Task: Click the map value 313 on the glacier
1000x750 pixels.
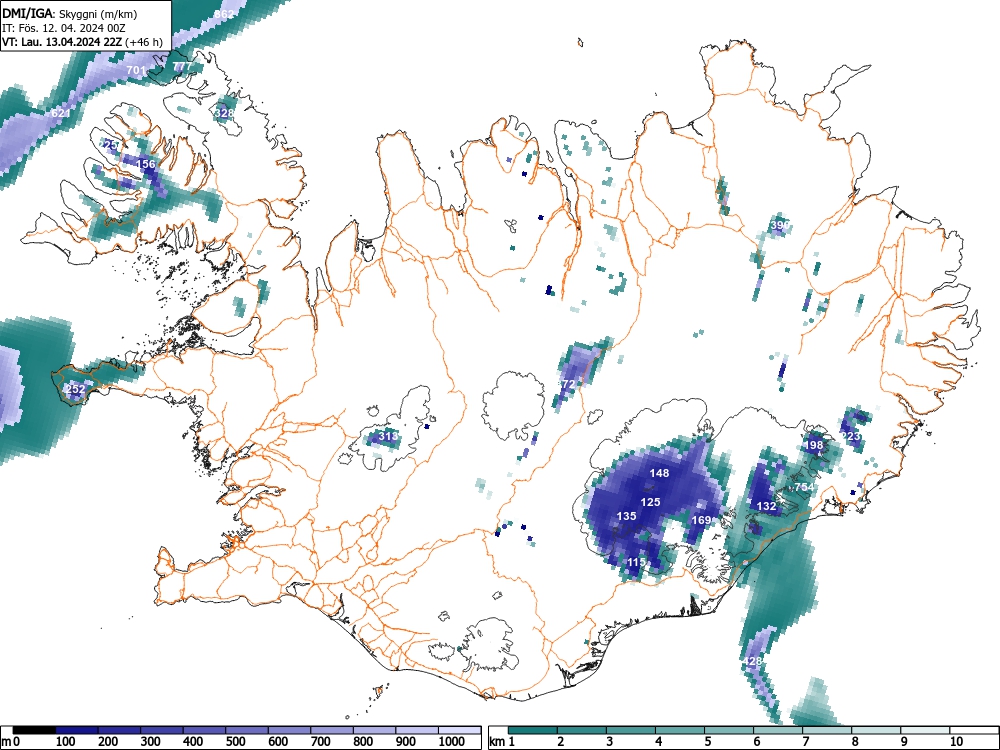Action: [388, 436]
